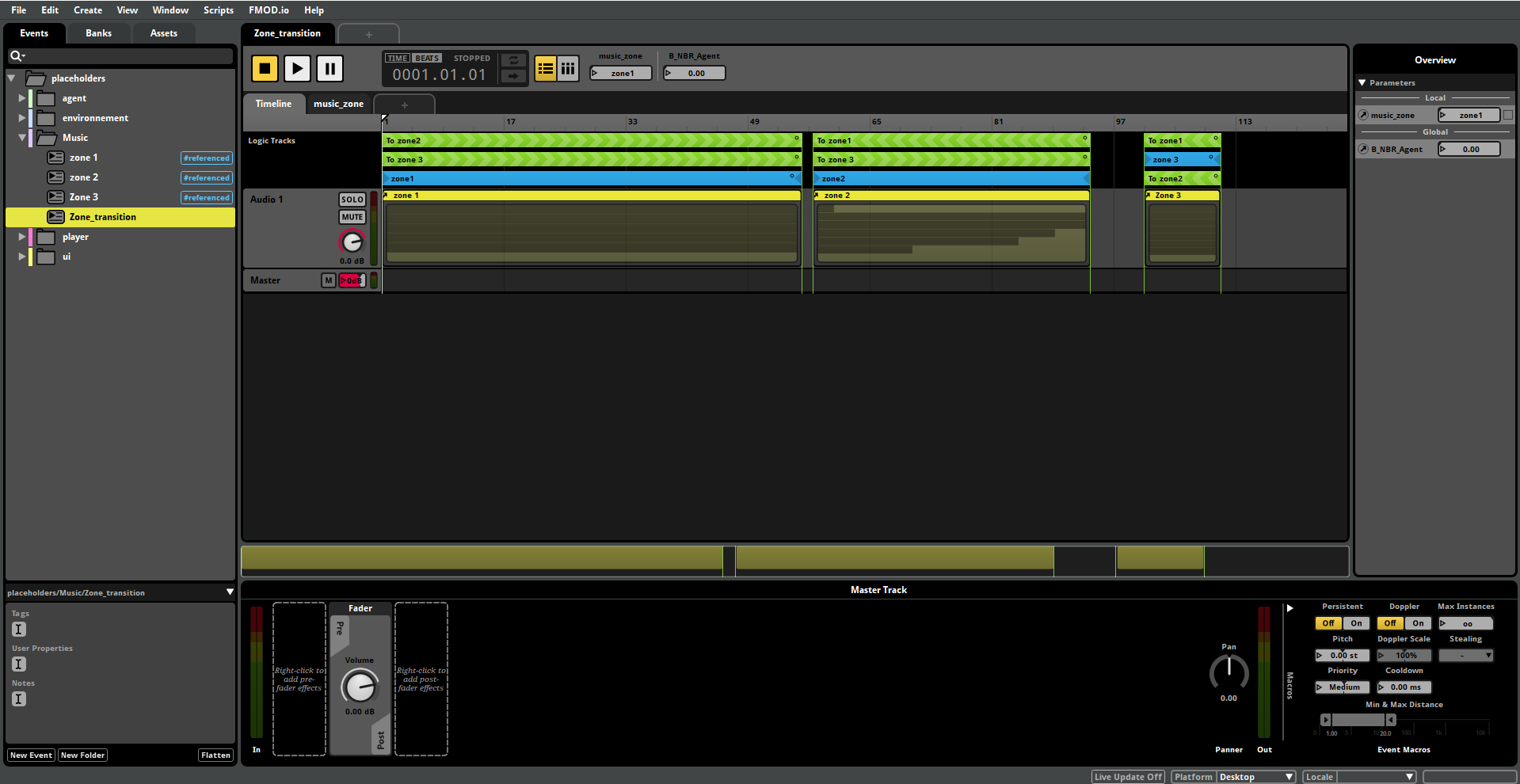Viewport: 1520px width, 784px height.
Task: Click the Pitch 0.00 st value slider
Action: [x=1343, y=656]
